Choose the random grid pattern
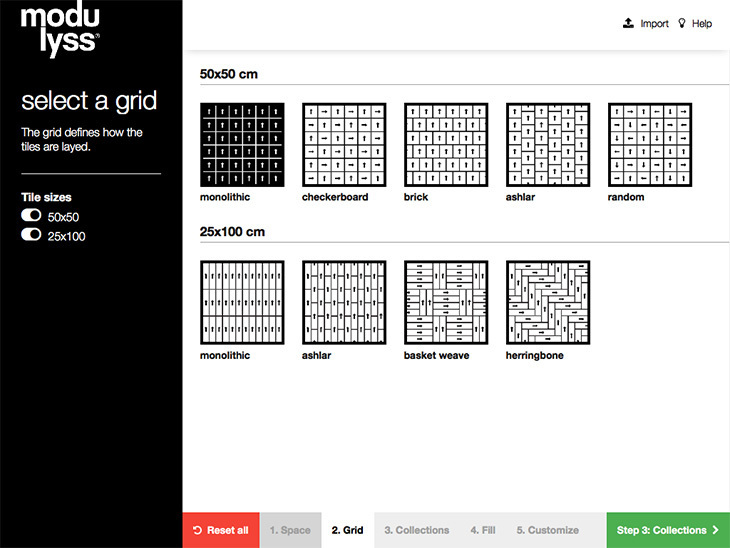Image resolution: width=730 pixels, height=548 pixels. tap(650, 145)
